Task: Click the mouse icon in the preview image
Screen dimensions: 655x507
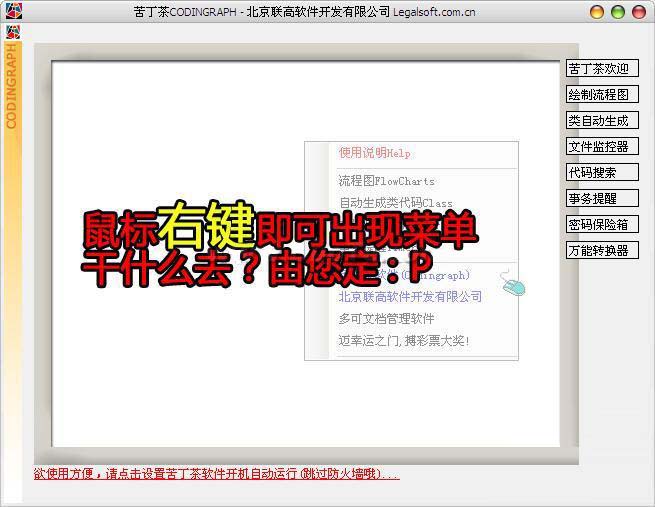Action: [x=513, y=287]
